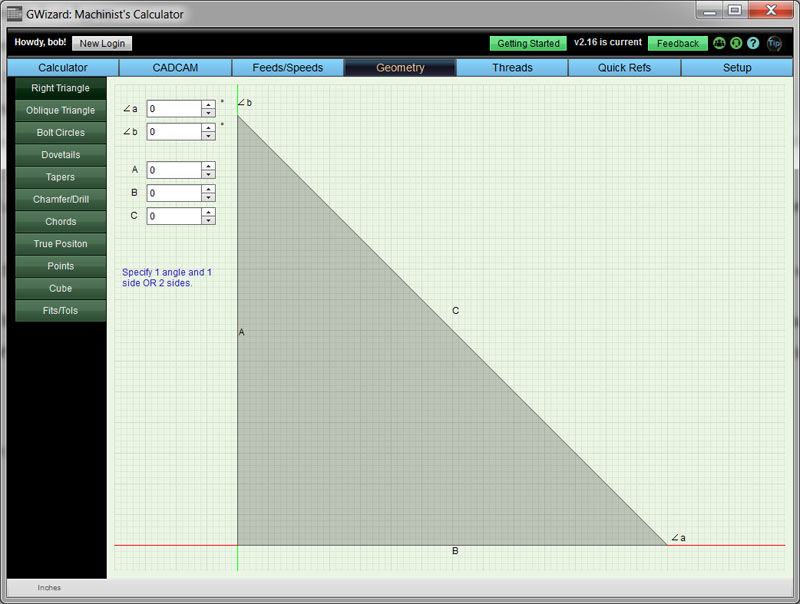Decrease side A value with its down arrow

pos(209,174)
